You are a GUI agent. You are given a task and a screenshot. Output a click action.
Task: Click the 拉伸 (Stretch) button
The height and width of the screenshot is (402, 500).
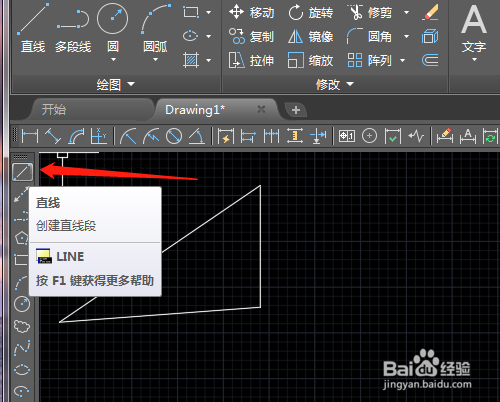(x=252, y=60)
